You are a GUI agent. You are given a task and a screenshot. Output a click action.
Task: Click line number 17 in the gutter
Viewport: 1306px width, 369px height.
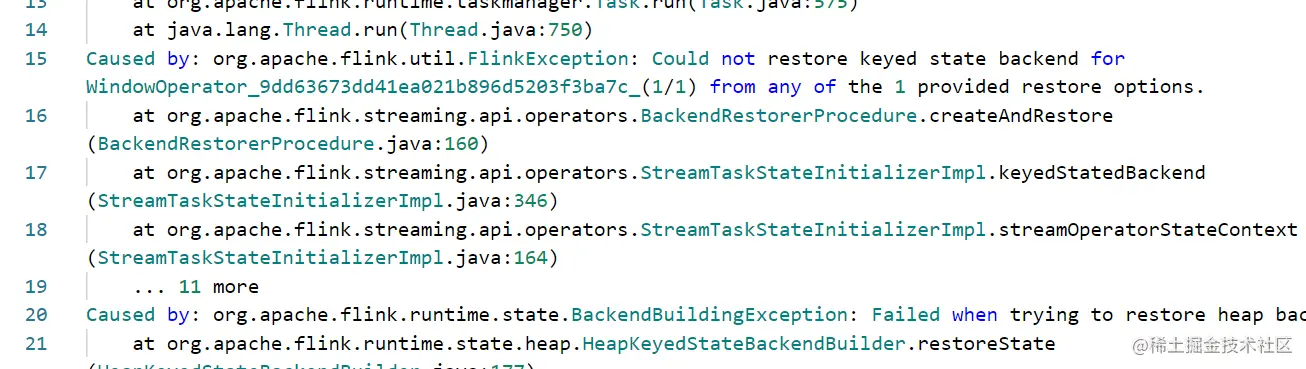tap(36, 173)
